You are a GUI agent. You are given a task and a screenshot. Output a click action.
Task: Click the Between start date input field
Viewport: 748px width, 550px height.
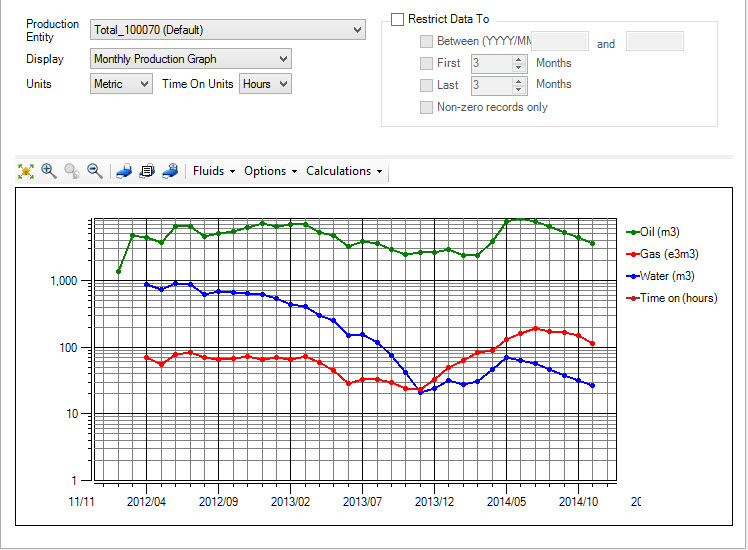click(561, 41)
